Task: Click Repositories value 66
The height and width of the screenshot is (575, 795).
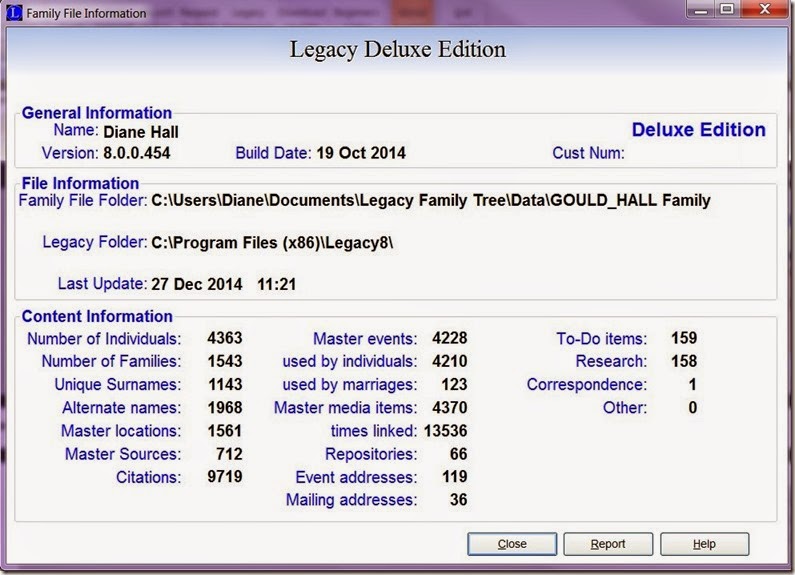Action: pyautogui.click(x=458, y=454)
